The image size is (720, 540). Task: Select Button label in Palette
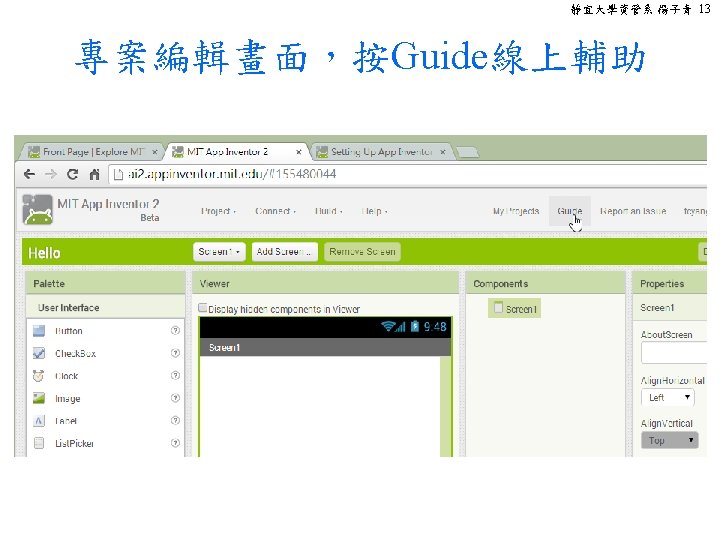point(69,331)
